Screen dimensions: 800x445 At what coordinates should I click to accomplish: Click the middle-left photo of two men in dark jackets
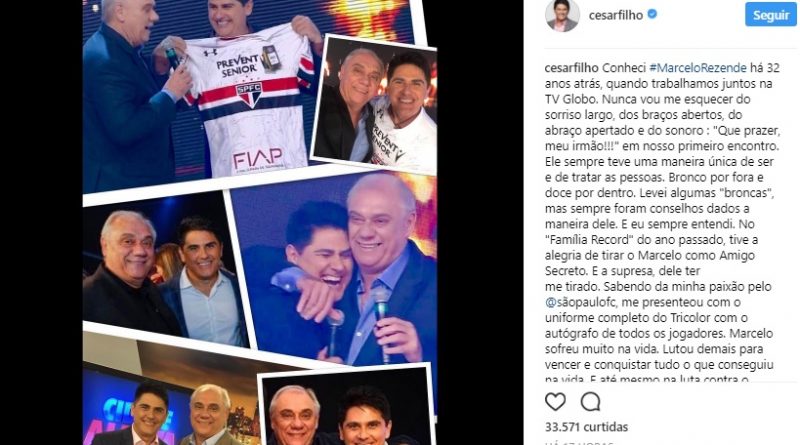click(163, 270)
